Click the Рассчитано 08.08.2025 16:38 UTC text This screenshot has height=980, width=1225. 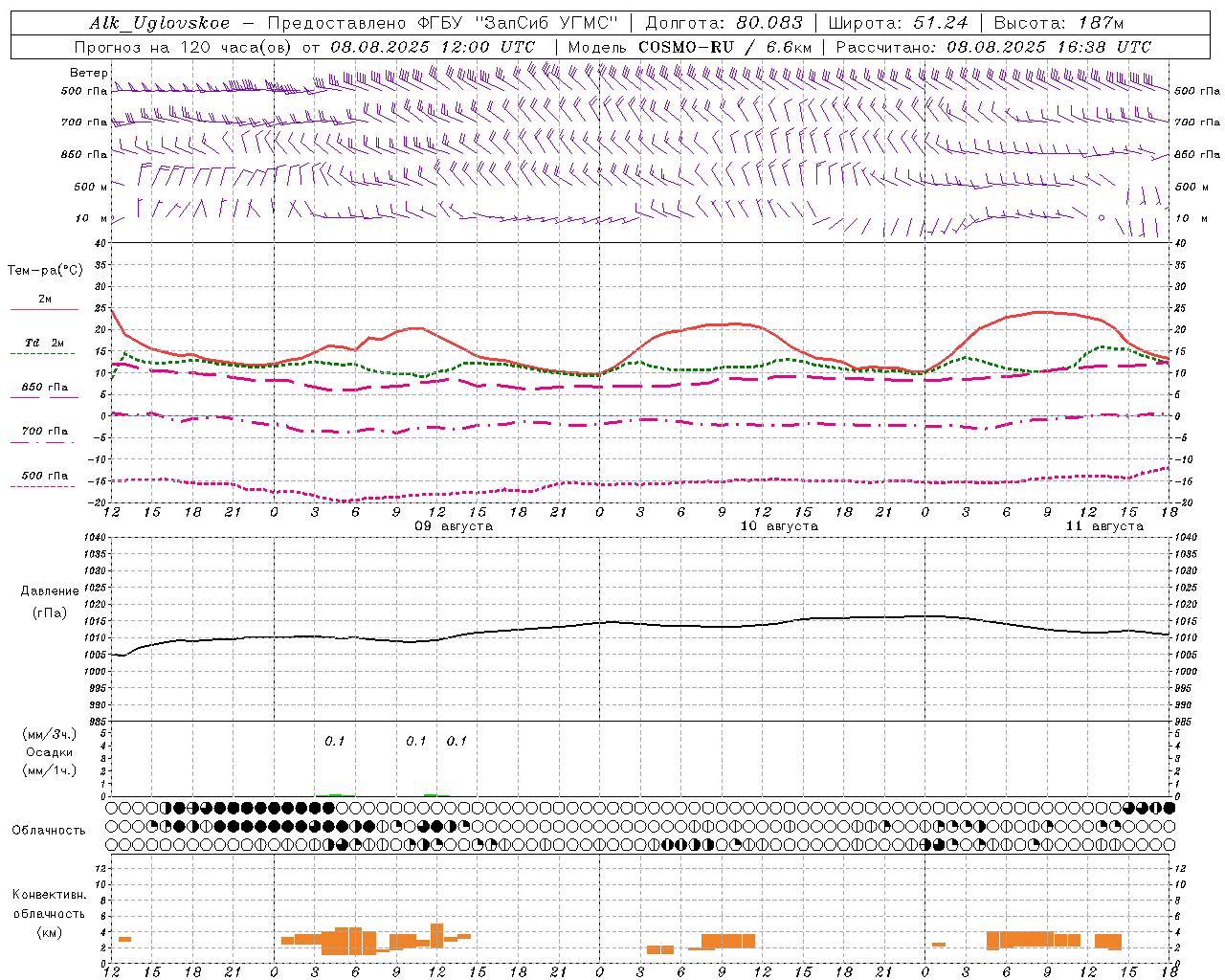993,47
